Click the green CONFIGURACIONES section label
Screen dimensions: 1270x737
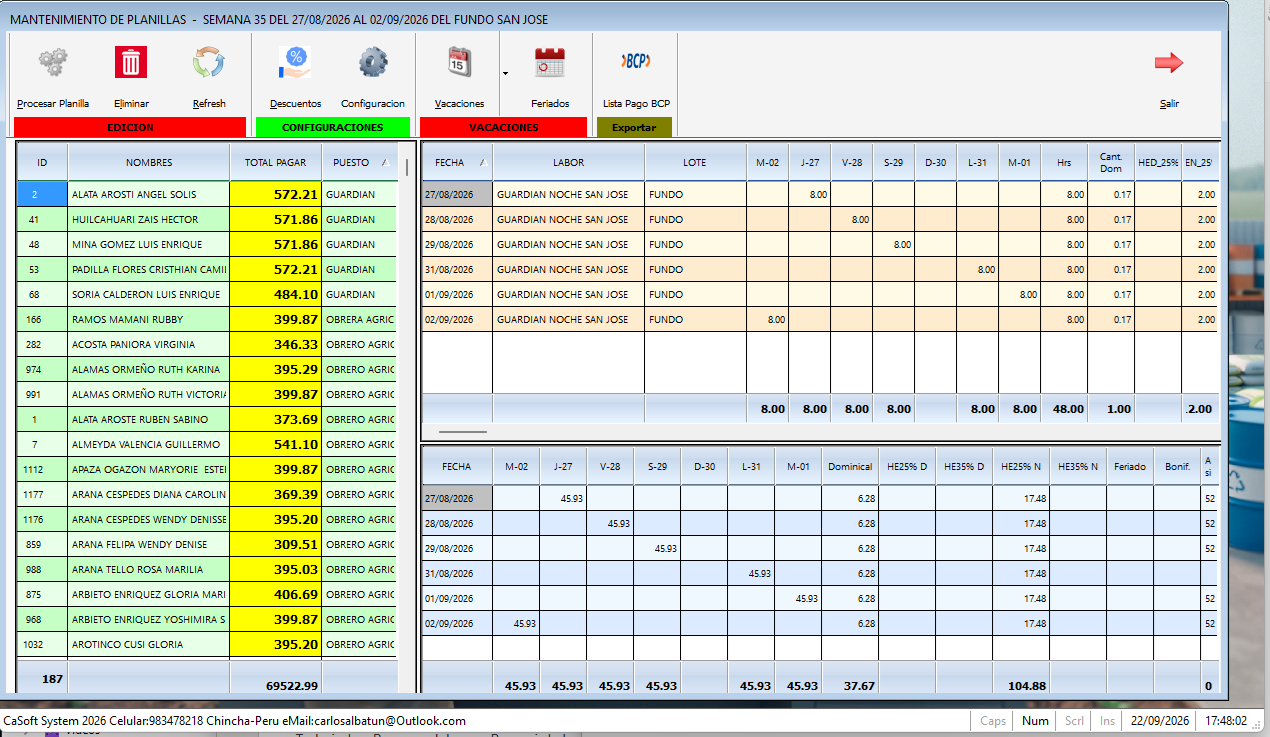[333, 127]
